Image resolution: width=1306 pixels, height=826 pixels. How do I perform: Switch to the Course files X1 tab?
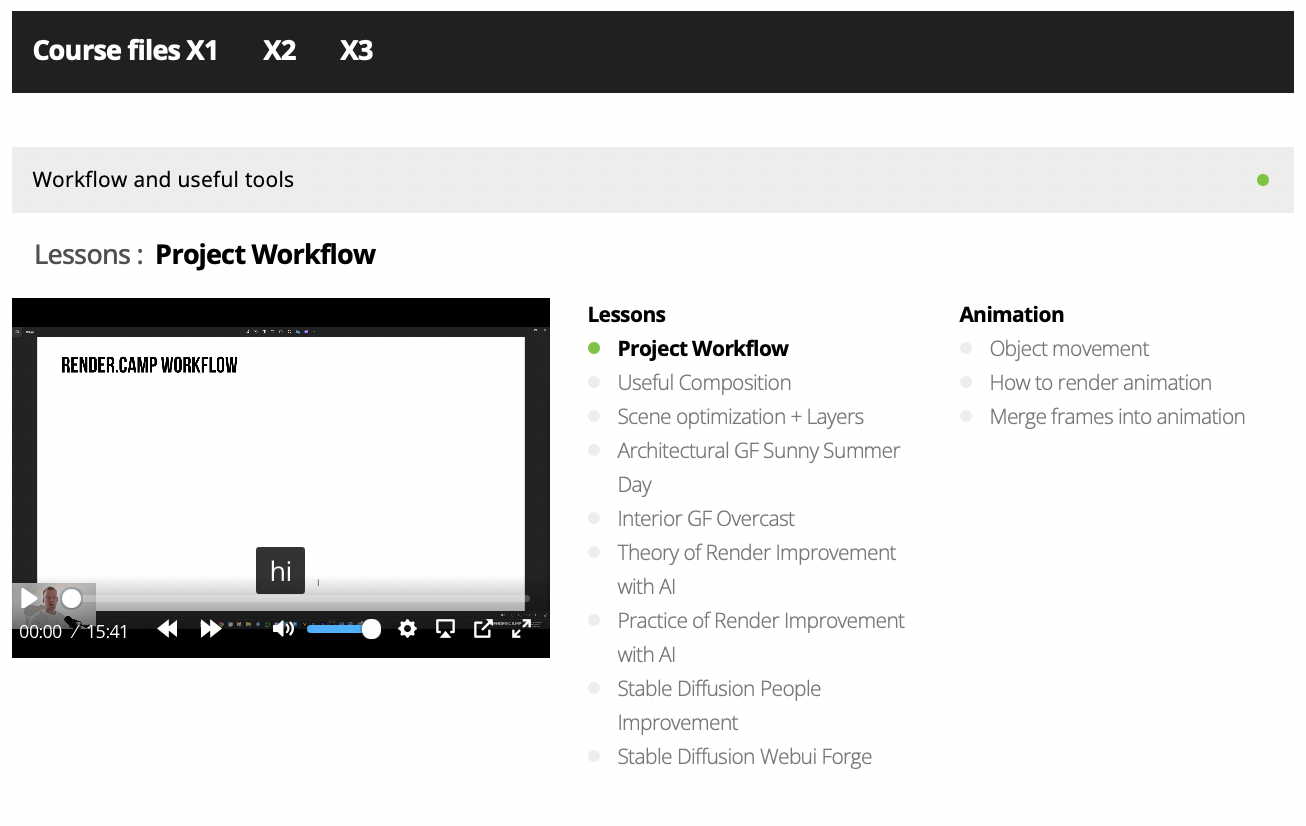pyautogui.click(x=125, y=50)
